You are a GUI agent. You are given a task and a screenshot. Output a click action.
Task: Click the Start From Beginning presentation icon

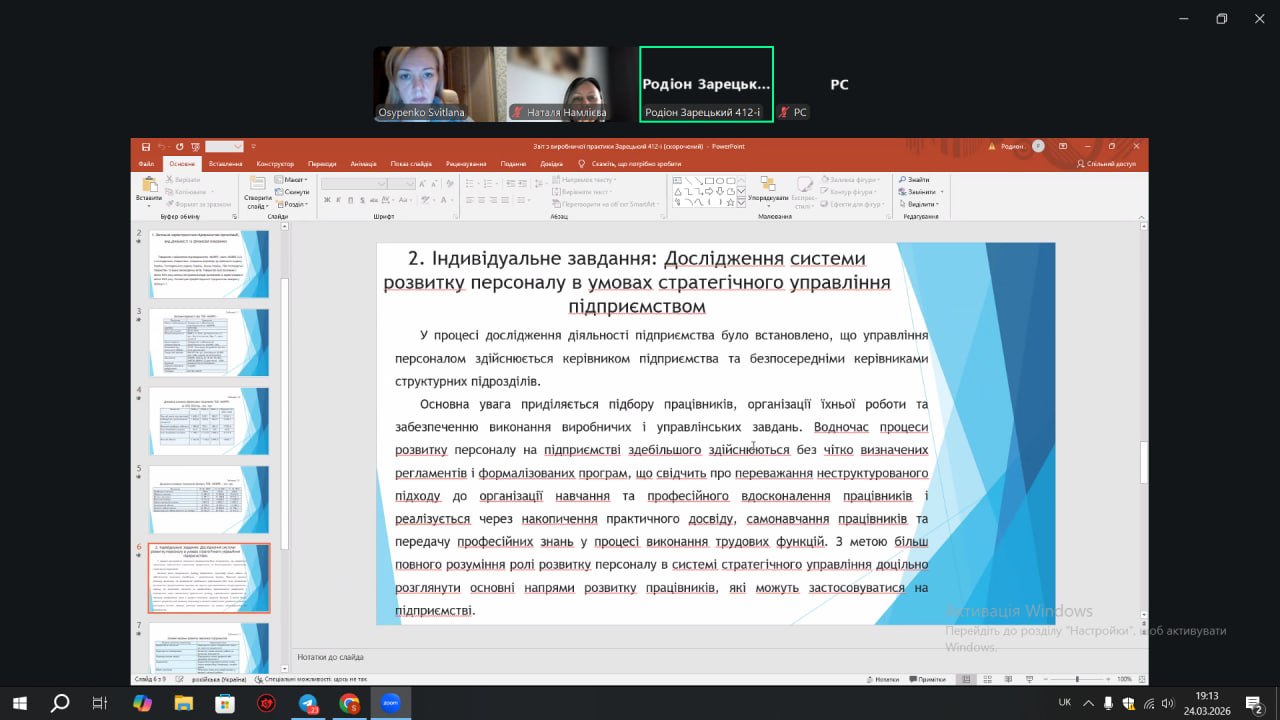click(195, 146)
